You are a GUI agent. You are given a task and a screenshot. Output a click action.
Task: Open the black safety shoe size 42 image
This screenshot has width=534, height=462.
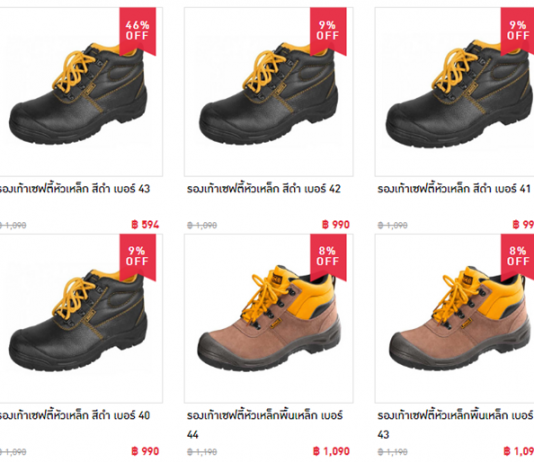click(x=269, y=92)
